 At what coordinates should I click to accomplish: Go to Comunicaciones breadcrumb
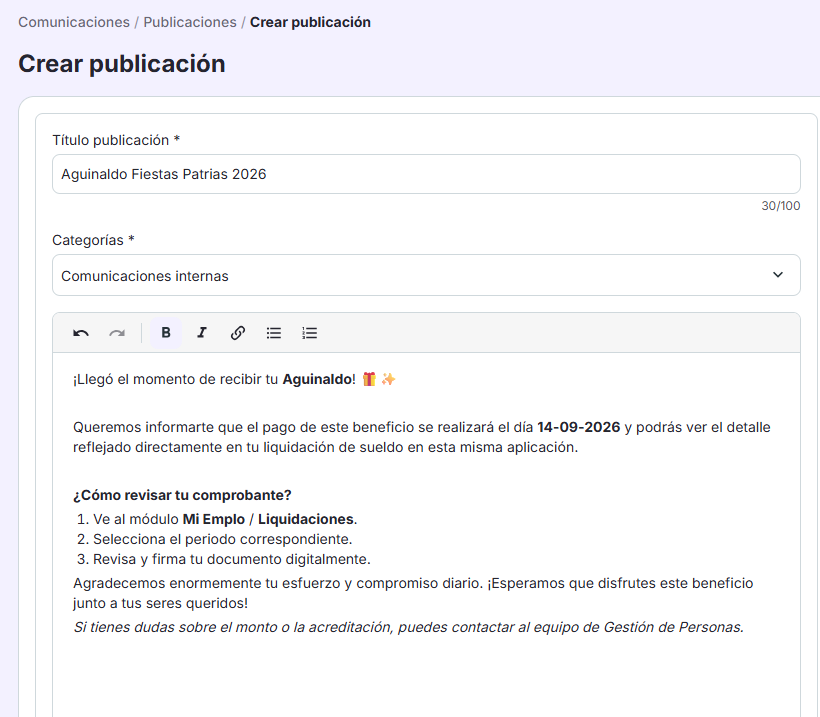pos(74,22)
